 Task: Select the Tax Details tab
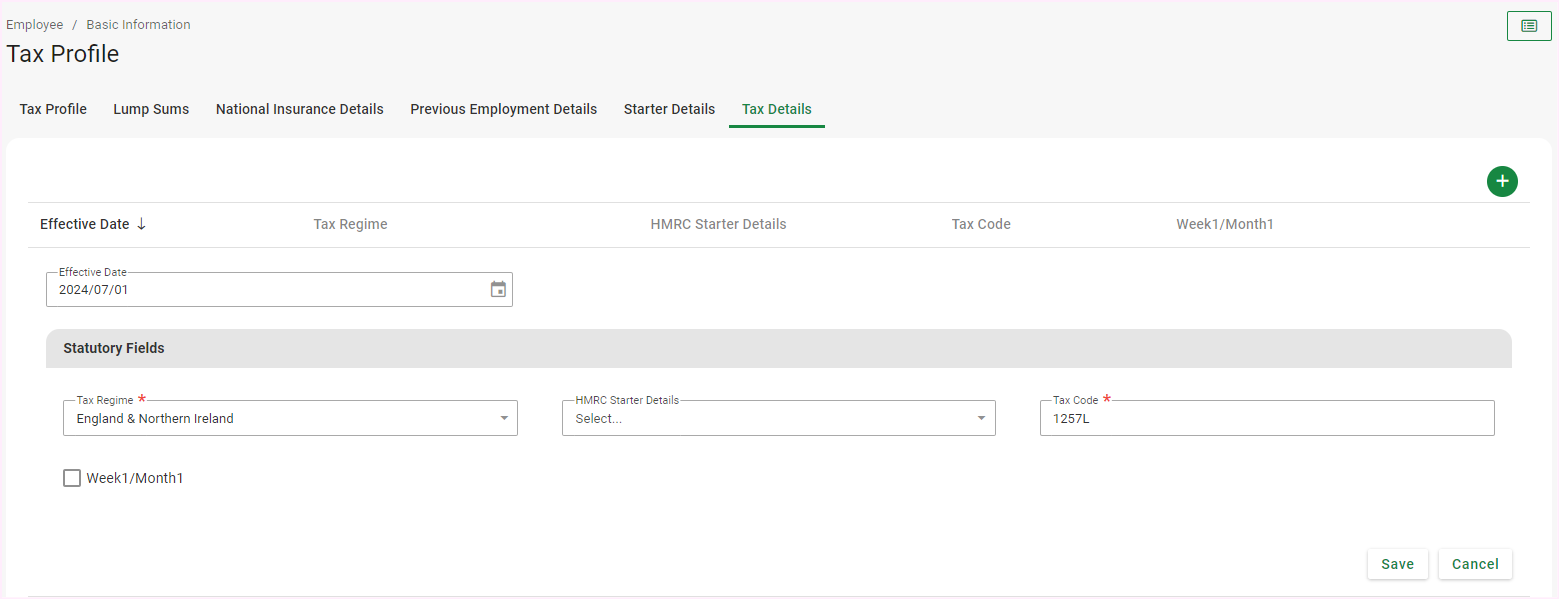776,109
